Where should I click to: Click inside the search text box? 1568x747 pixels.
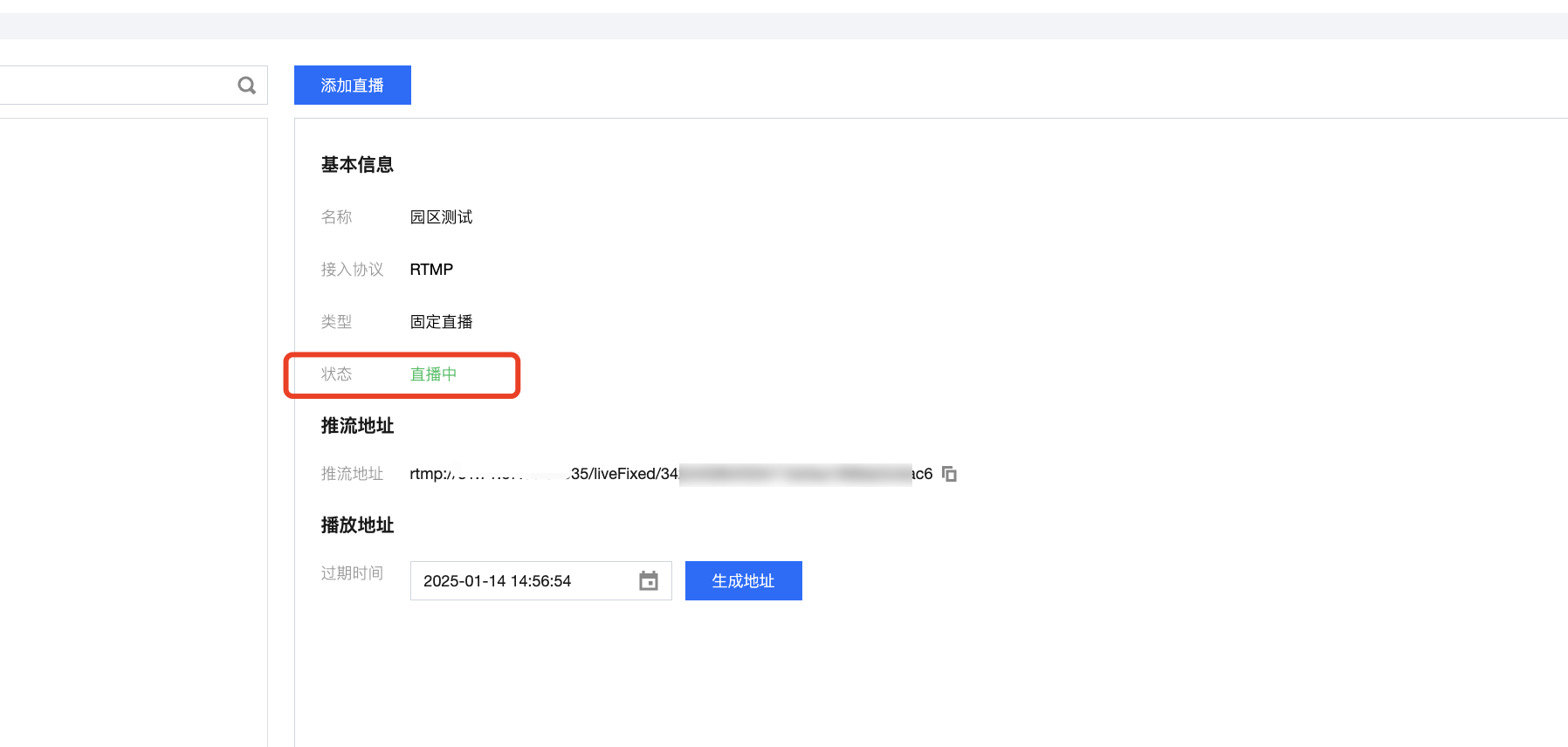click(113, 86)
